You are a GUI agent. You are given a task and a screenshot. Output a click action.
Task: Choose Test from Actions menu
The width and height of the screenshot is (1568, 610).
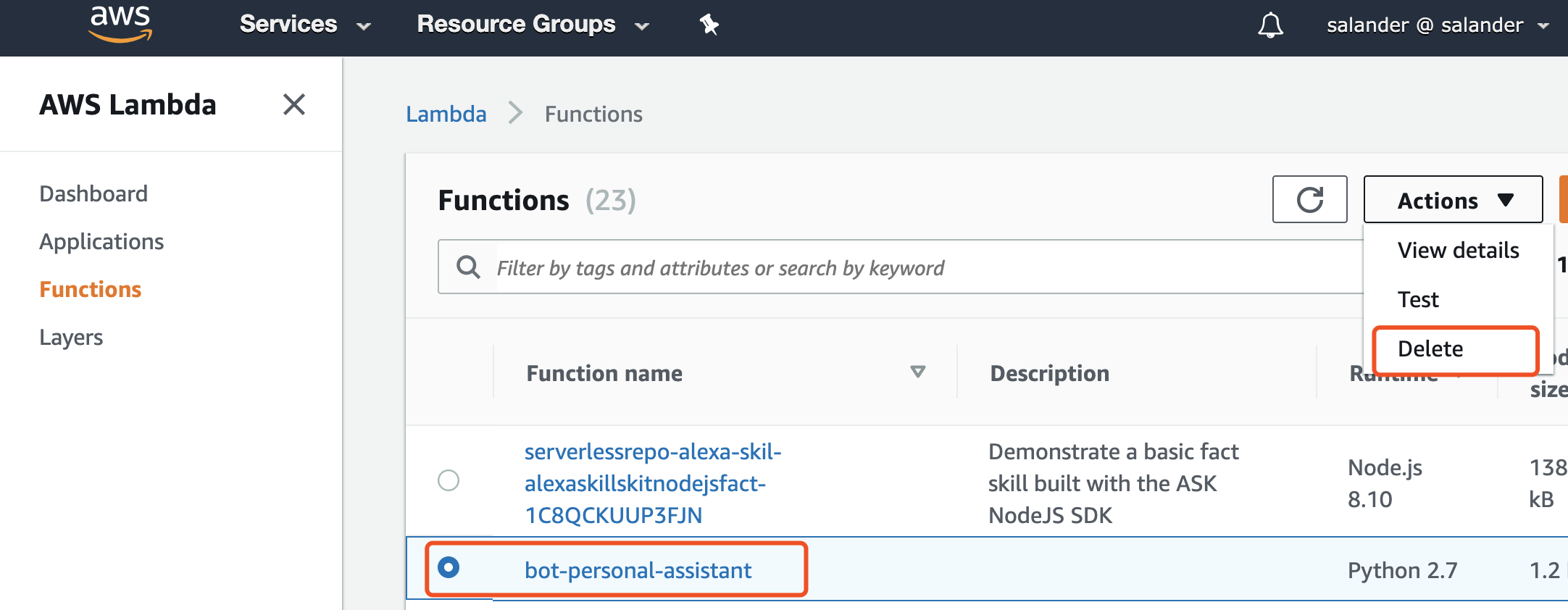click(1418, 300)
